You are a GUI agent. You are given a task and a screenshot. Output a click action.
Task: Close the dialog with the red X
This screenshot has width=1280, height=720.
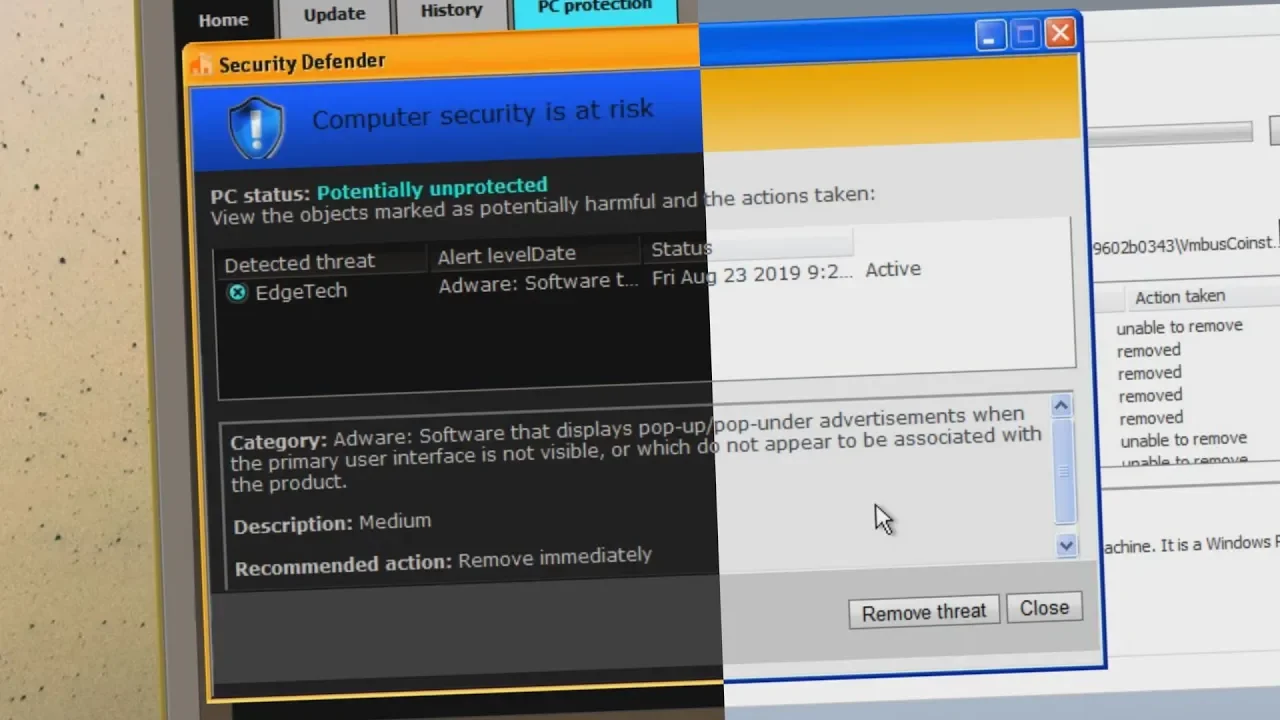[x=1060, y=33]
